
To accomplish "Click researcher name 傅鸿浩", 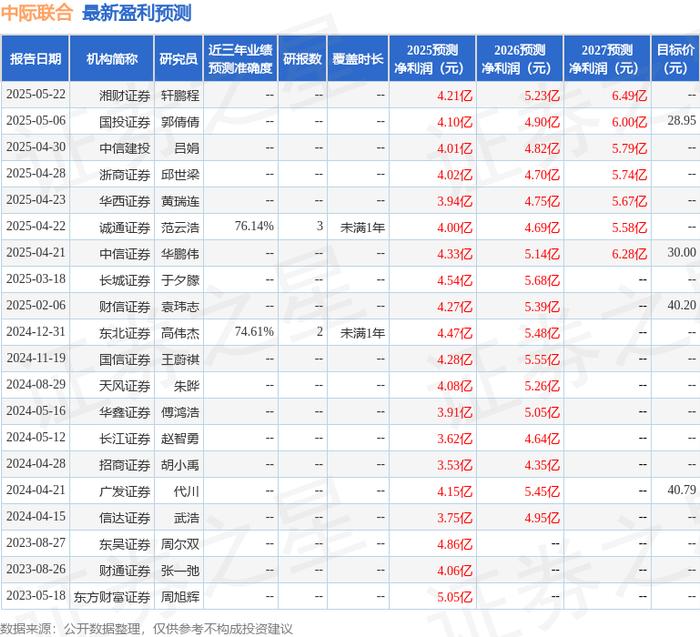I will coord(180,412).
